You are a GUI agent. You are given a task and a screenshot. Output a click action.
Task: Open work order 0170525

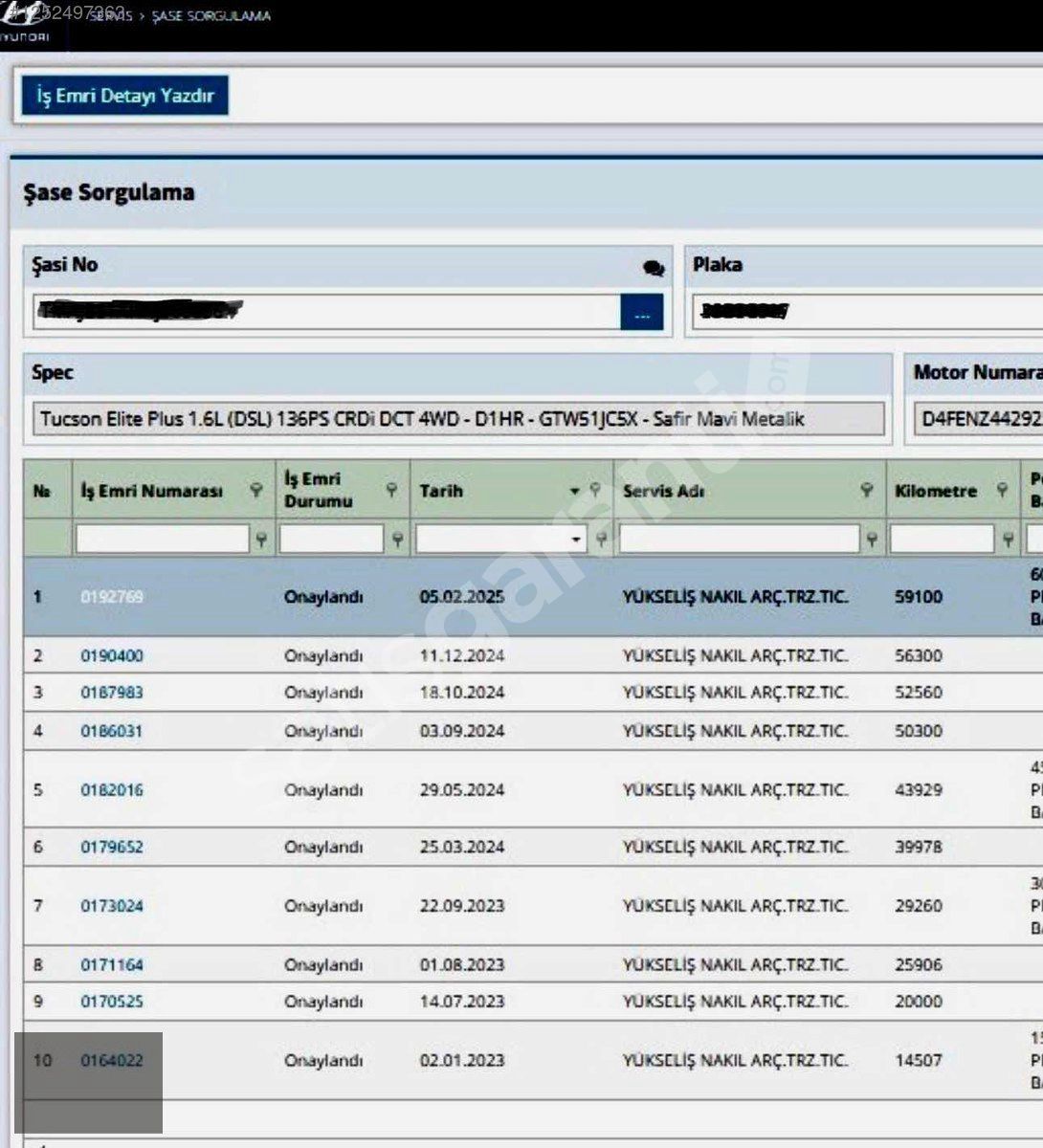(x=112, y=1002)
